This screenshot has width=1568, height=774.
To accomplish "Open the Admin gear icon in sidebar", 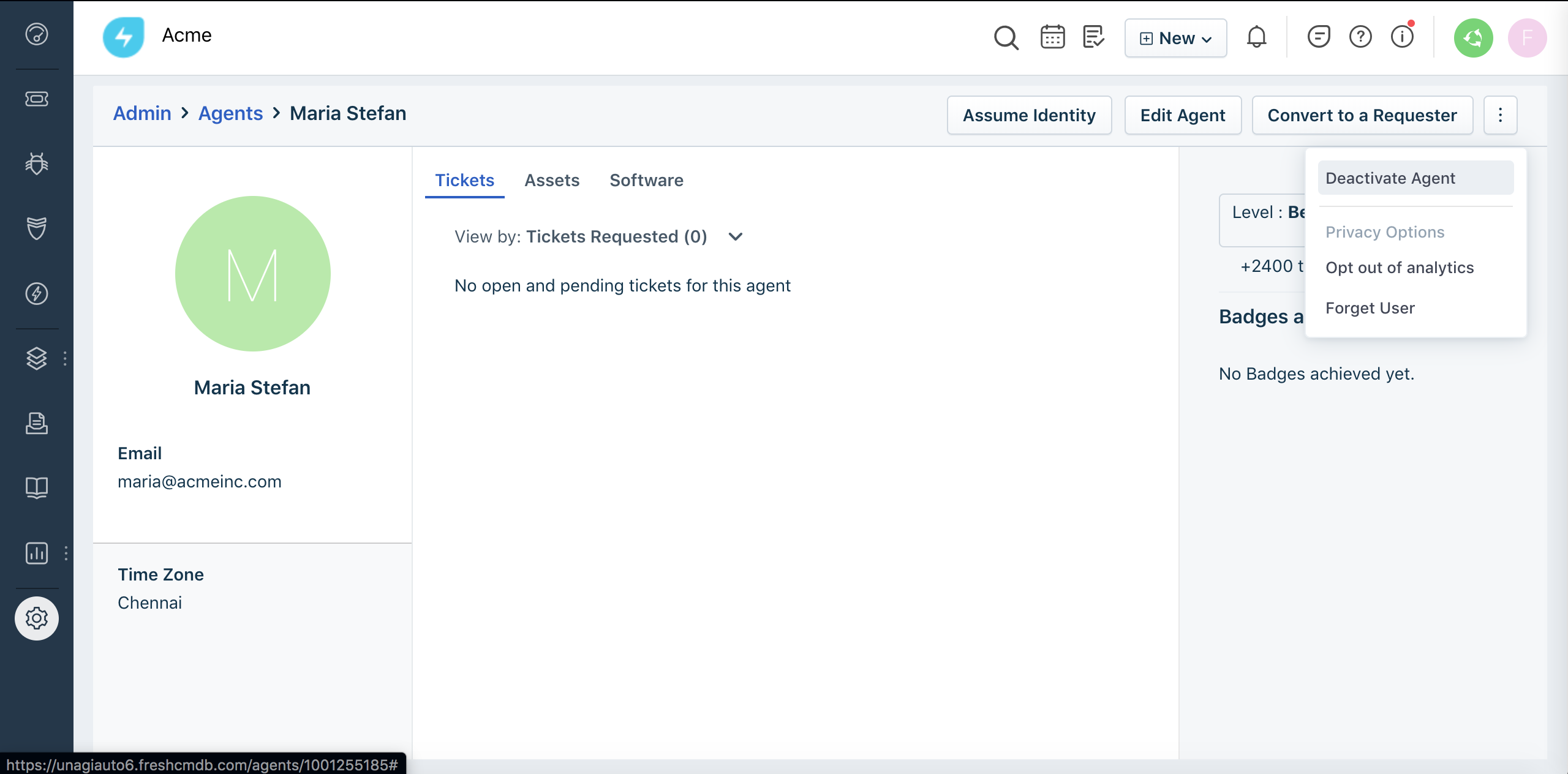I will (37, 618).
